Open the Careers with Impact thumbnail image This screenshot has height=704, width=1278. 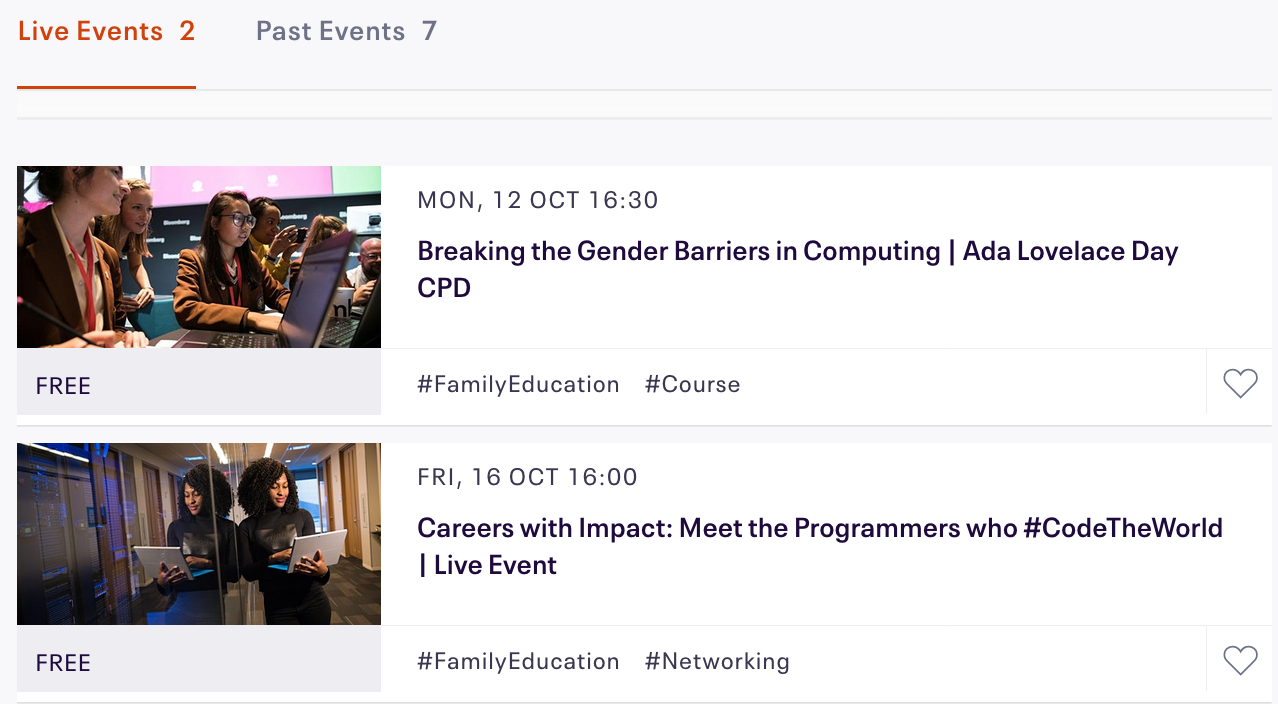199,534
